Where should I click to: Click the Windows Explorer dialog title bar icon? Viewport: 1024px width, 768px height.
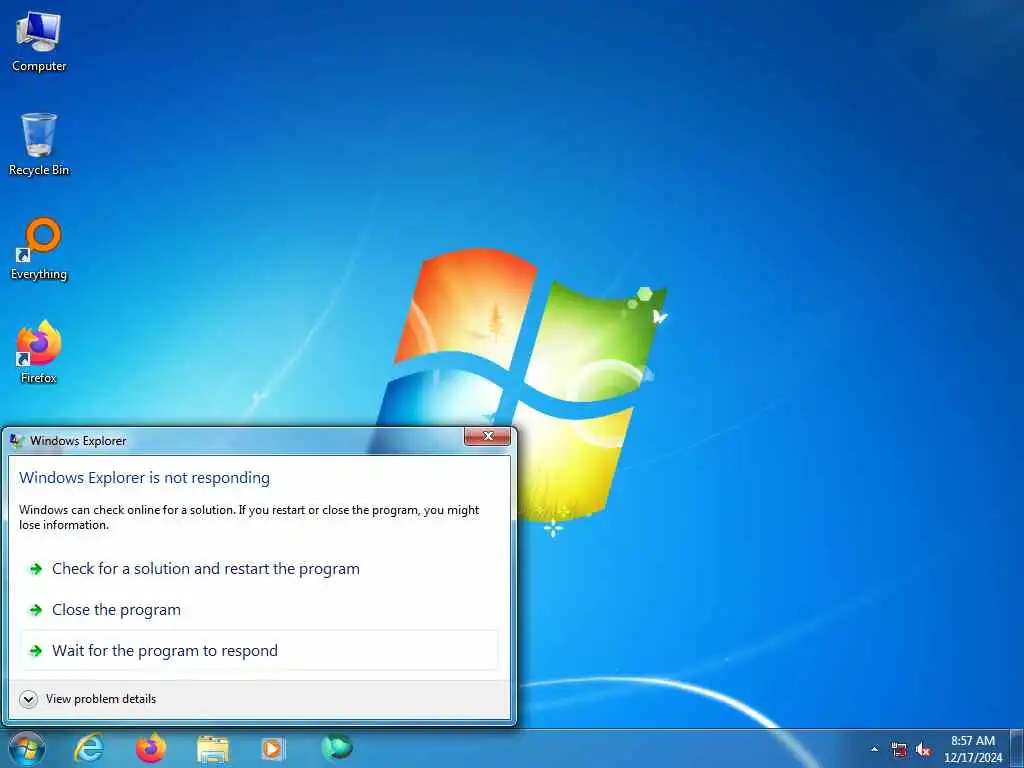click(17, 441)
